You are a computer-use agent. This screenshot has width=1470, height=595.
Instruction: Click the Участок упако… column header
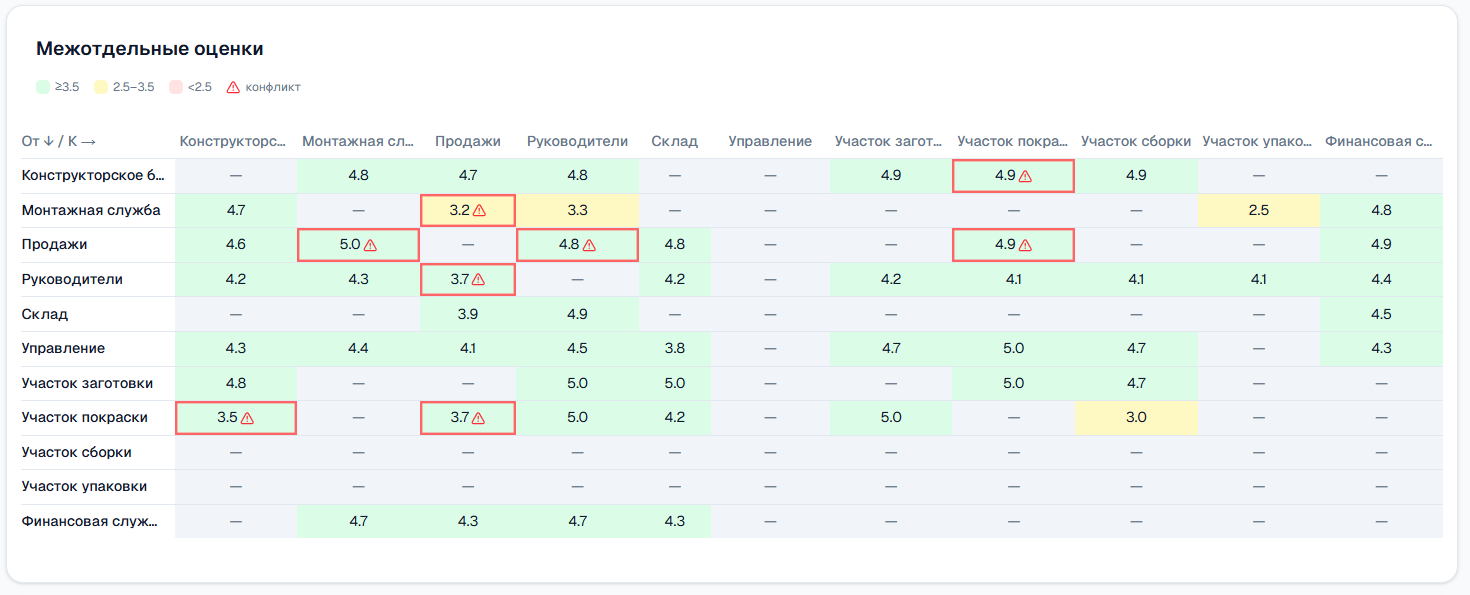pos(1257,141)
